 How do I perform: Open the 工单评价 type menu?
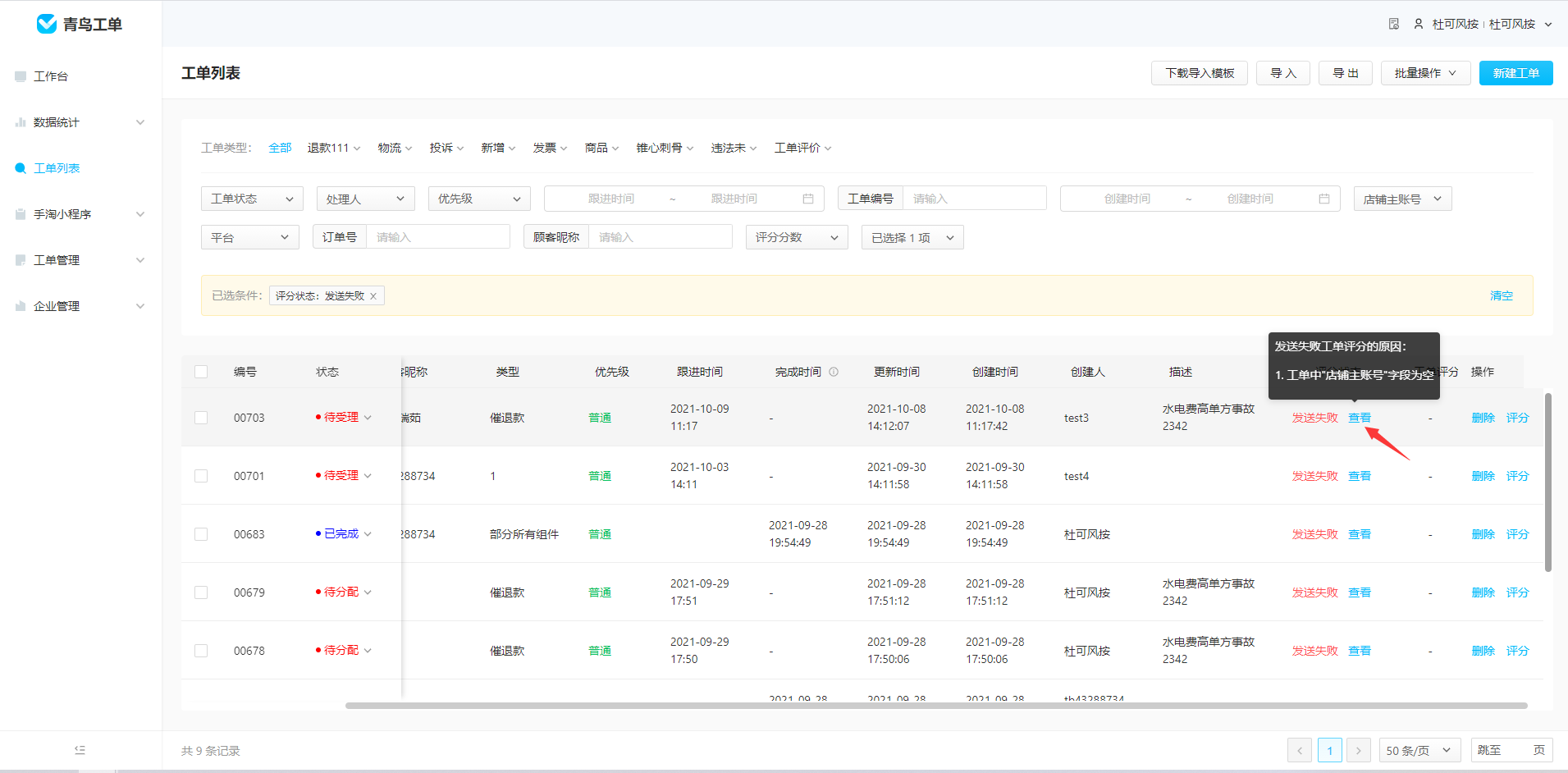coord(803,148)
